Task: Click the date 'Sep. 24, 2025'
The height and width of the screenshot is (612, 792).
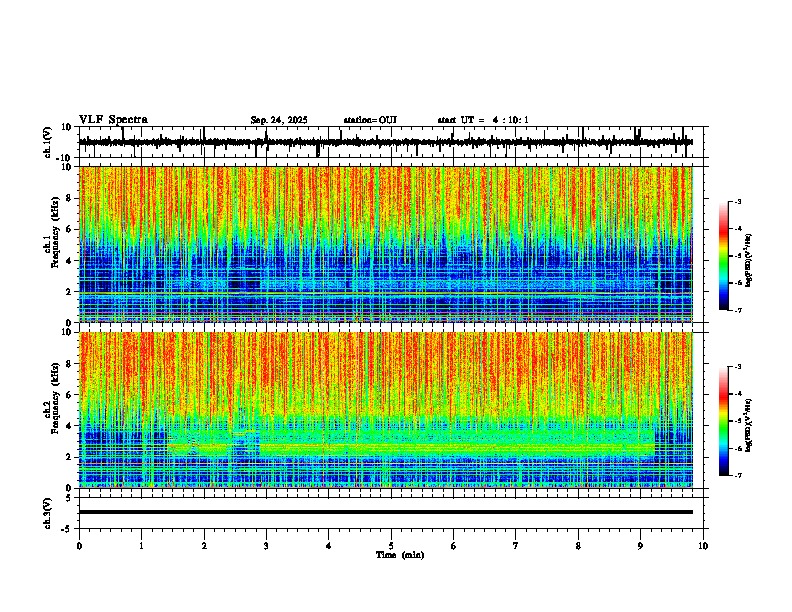Action: [279, 120]
